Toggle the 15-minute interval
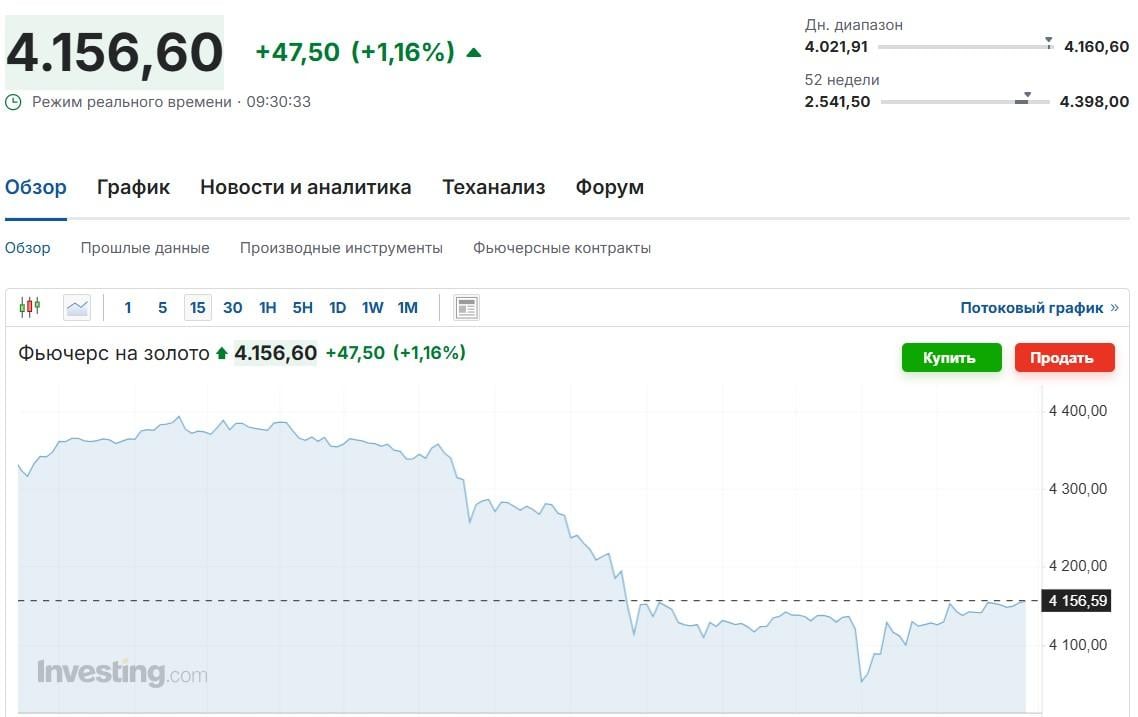This screenshot has height=717, width=1138. (x=198, y=307)
